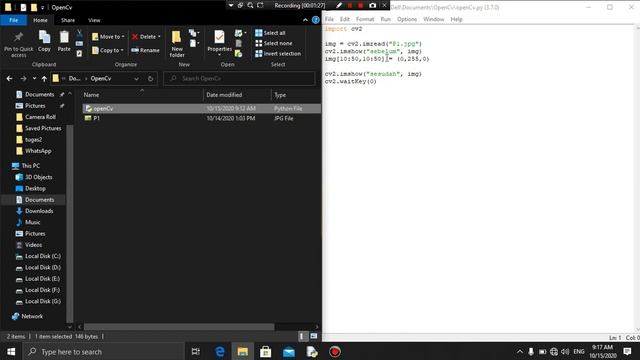Click the Windows Start button
Image resolution: width=640 pixels, height=360 pixels.
click(11, 351)
